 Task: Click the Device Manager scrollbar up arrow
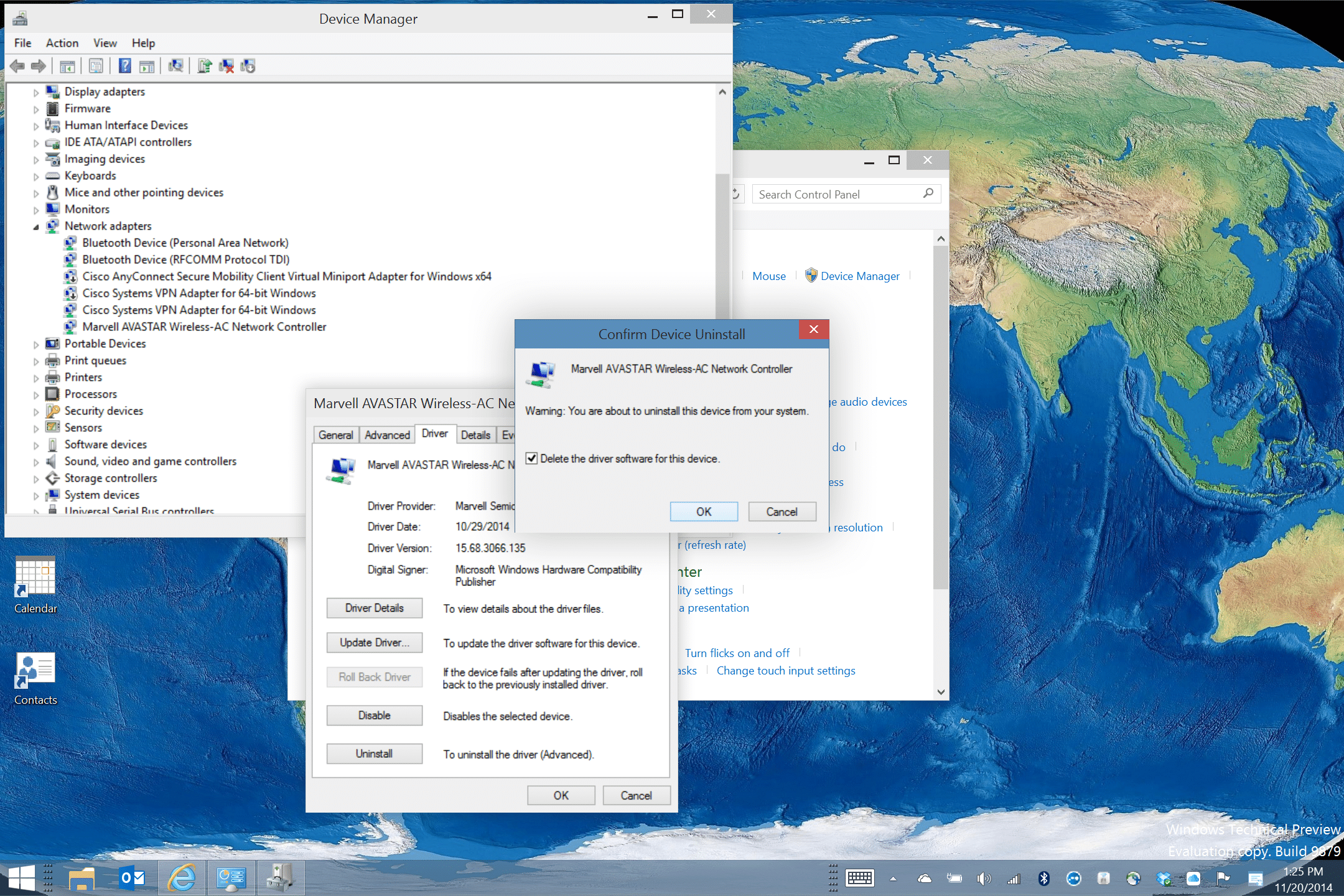coord(722,92)
